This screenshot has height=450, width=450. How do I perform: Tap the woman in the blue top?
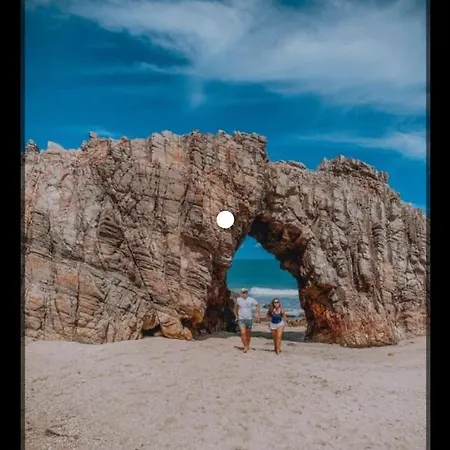tap(277, 325)
